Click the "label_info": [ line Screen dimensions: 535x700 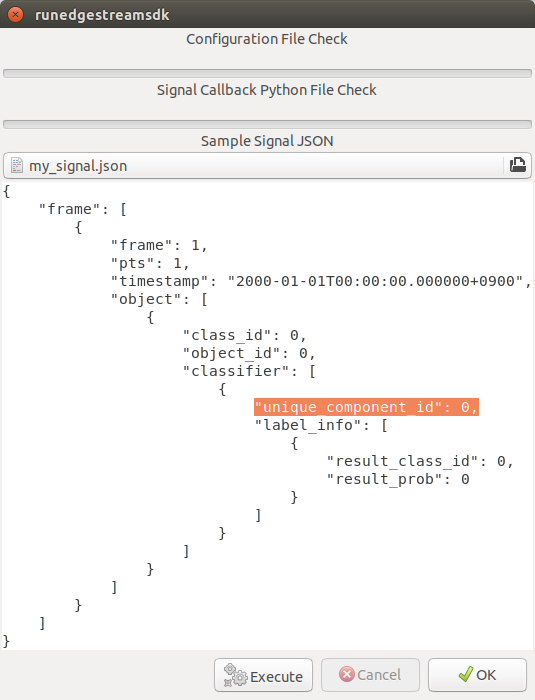click(x=321, y=425)
